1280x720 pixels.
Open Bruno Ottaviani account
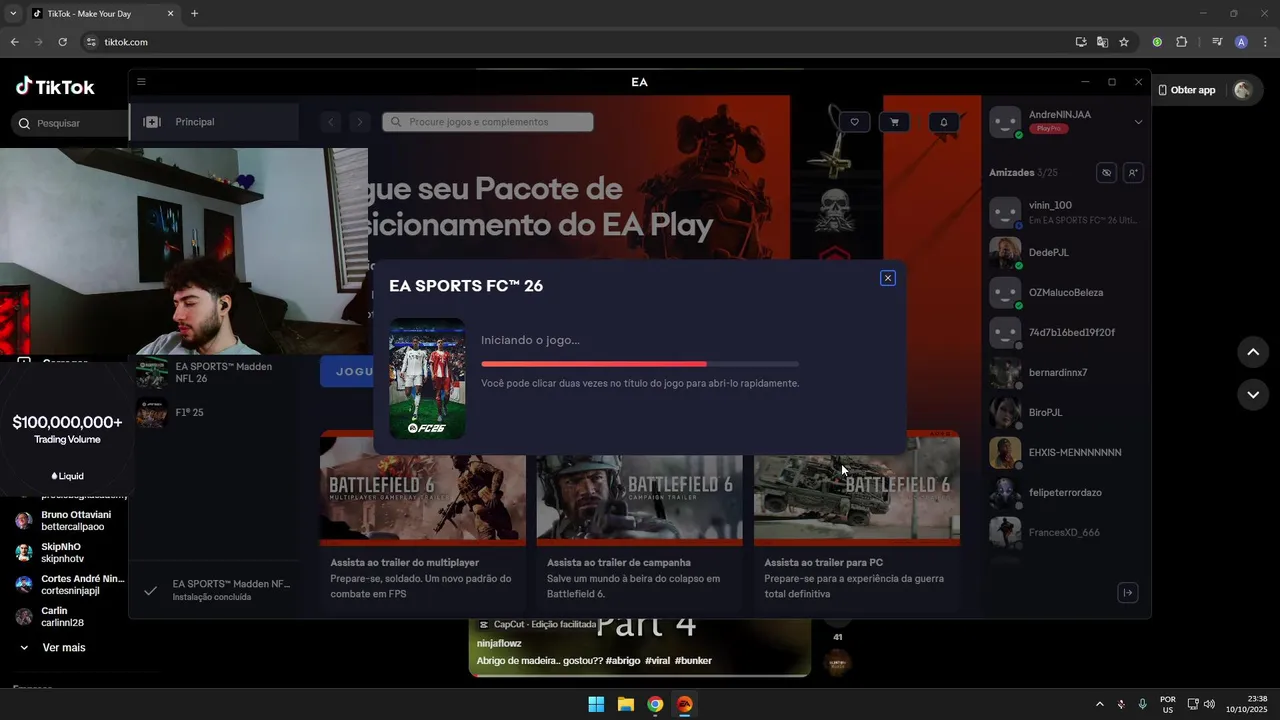click(x=68, y=520)
